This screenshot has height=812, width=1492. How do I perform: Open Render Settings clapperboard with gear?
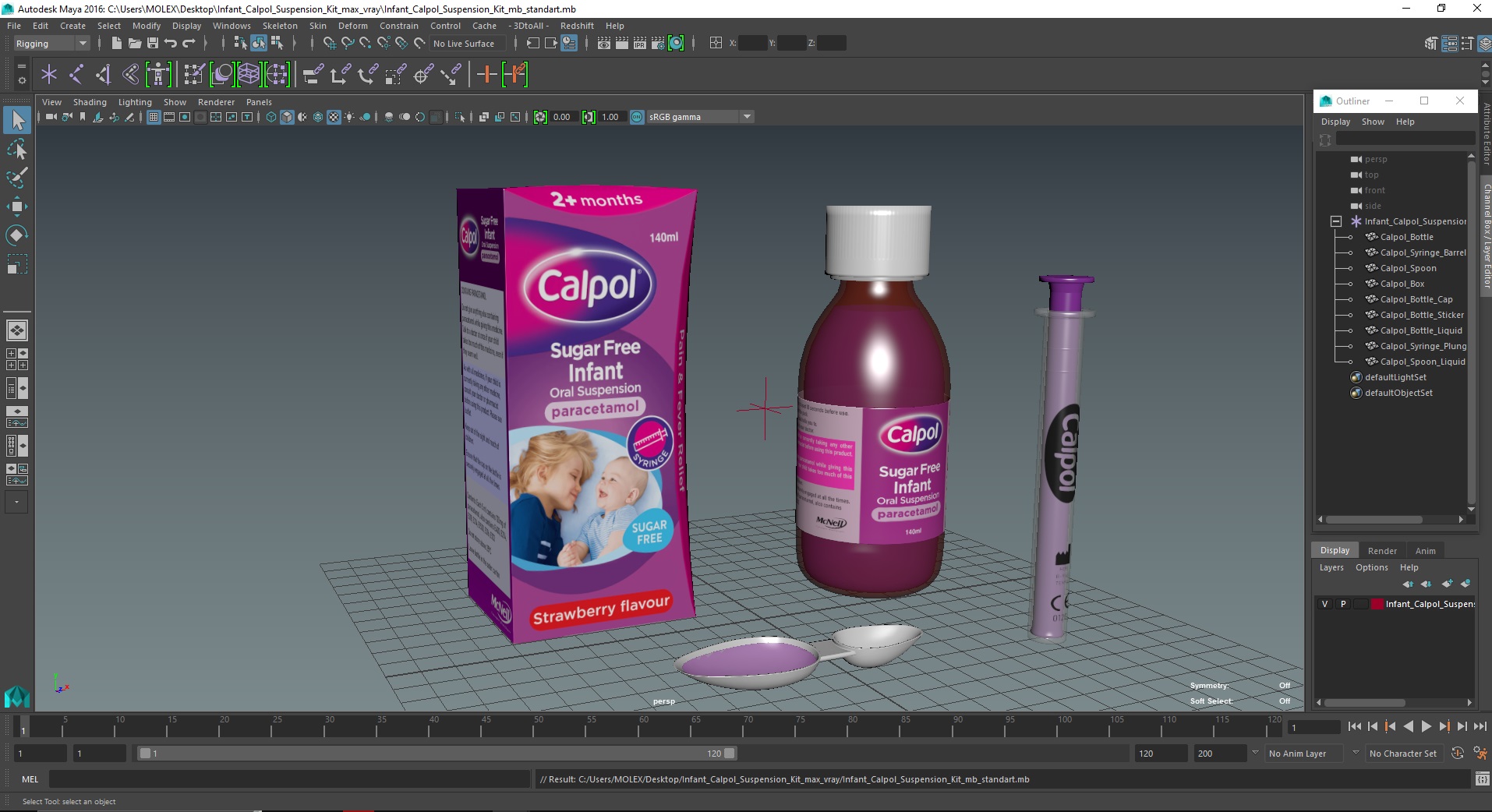[658, 44]
